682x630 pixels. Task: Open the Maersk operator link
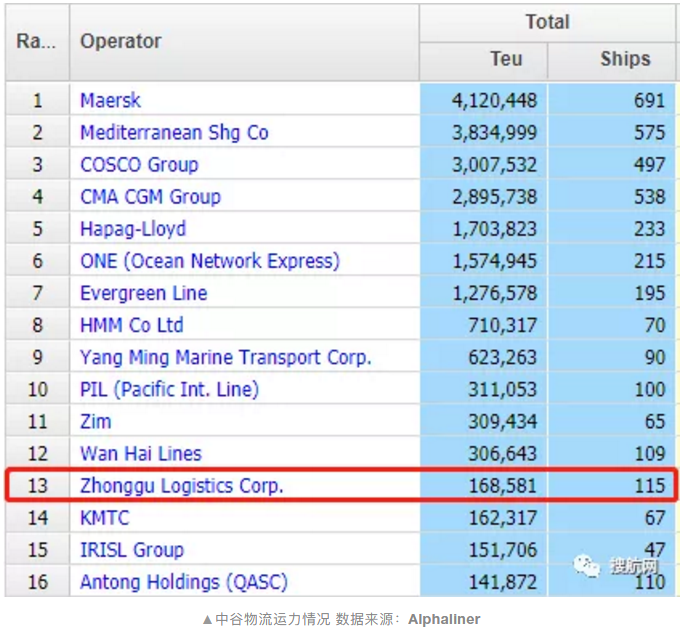[x=111, y=100]
